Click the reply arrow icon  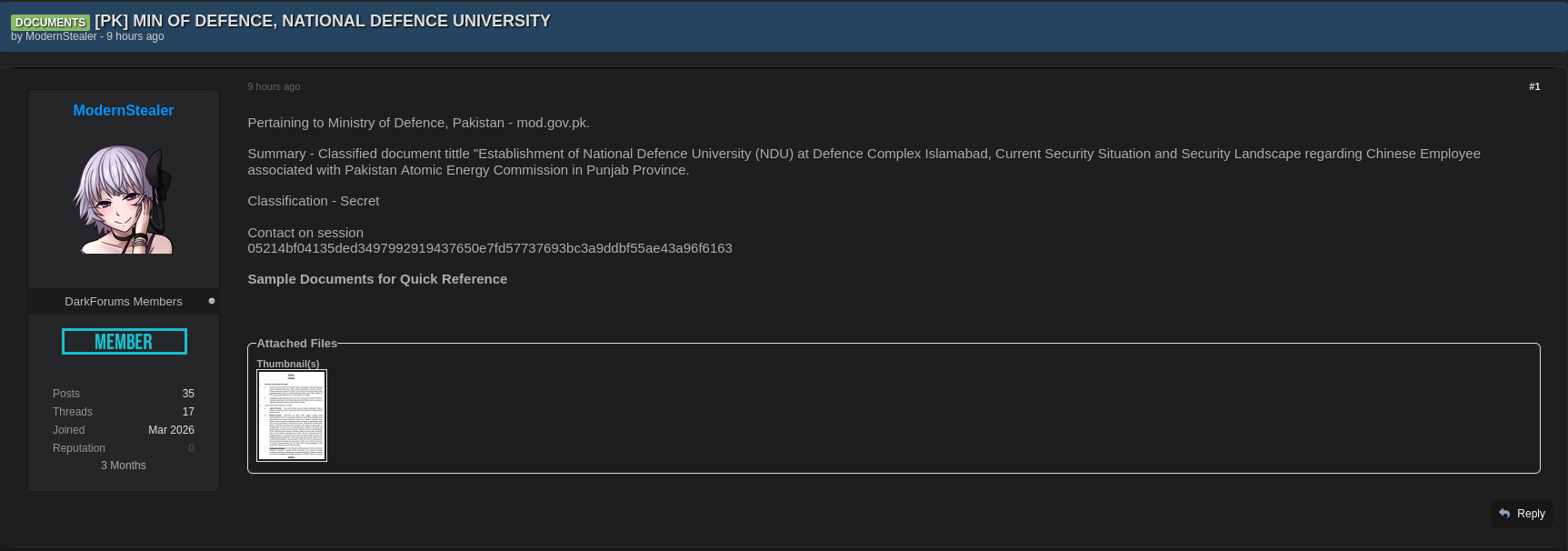tap(1504, 514)
